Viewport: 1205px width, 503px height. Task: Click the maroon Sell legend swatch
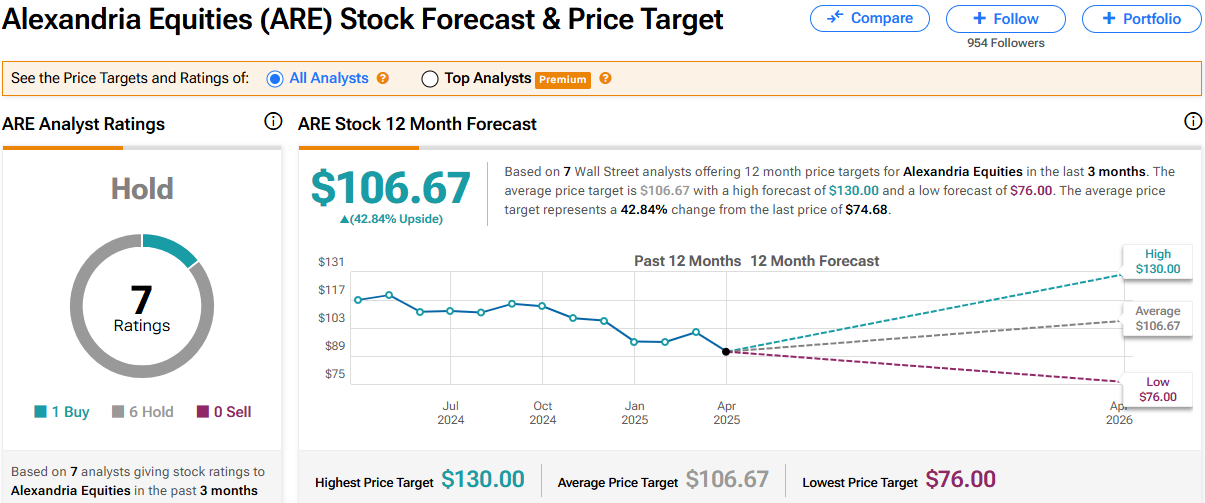(203, 412)
